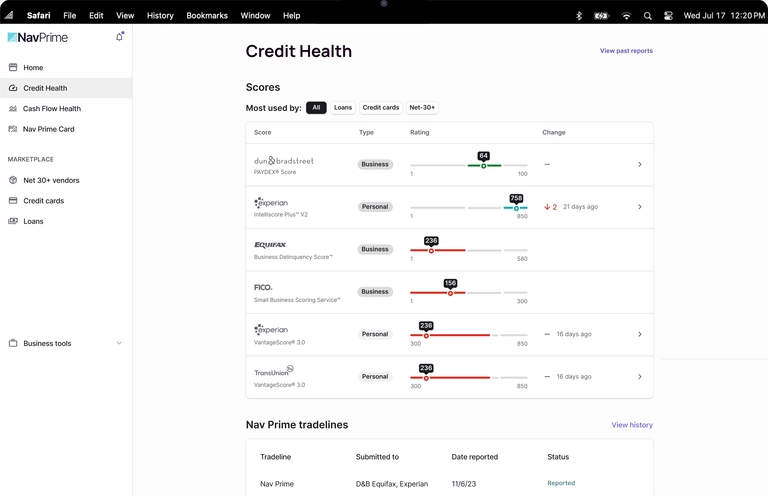Image resolution: width=768 pixels, height=496 pixels.
Task: Click the 'Small Business Scoring Service' text
Action: 297,300
